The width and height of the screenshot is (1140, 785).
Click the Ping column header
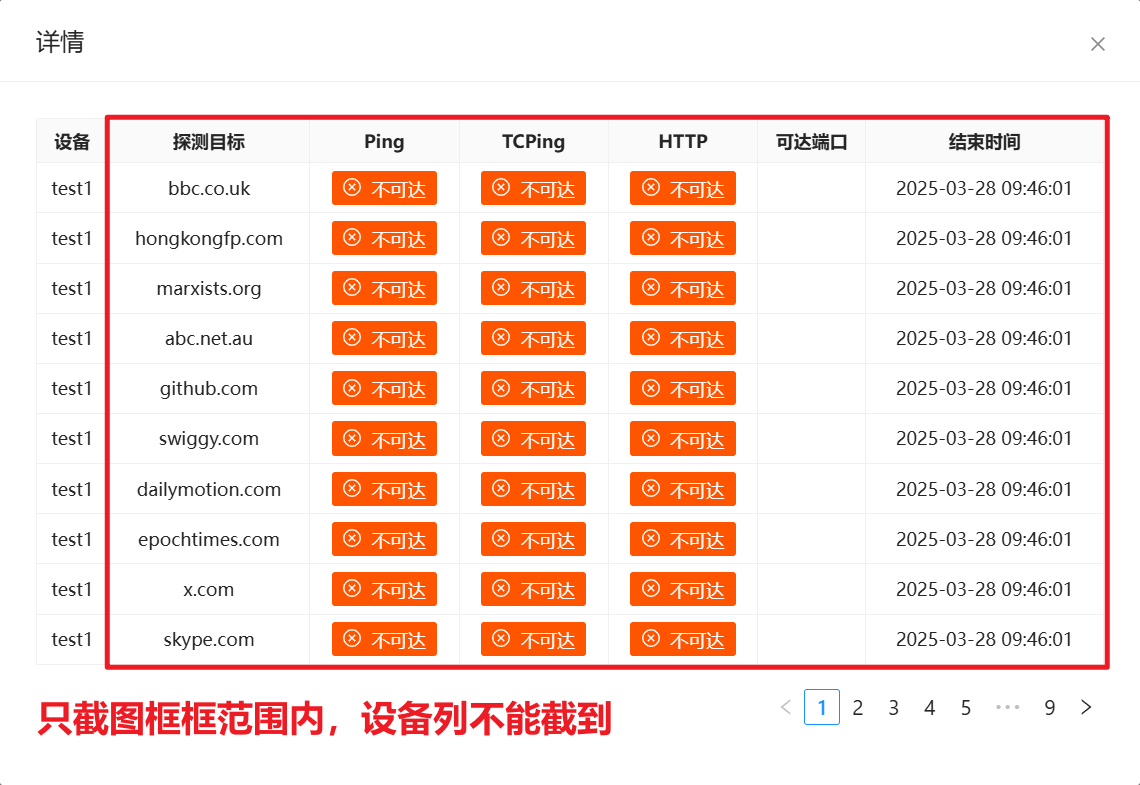pyautogui.click(x=384, y=141)
